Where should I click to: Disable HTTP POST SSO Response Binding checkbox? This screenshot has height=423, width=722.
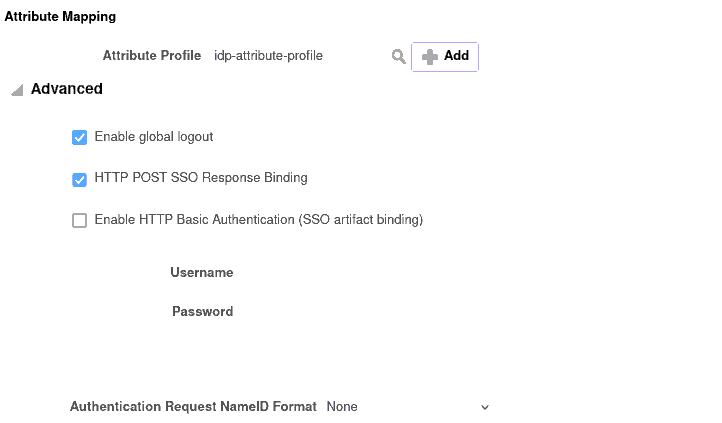(x=80, y=179)
